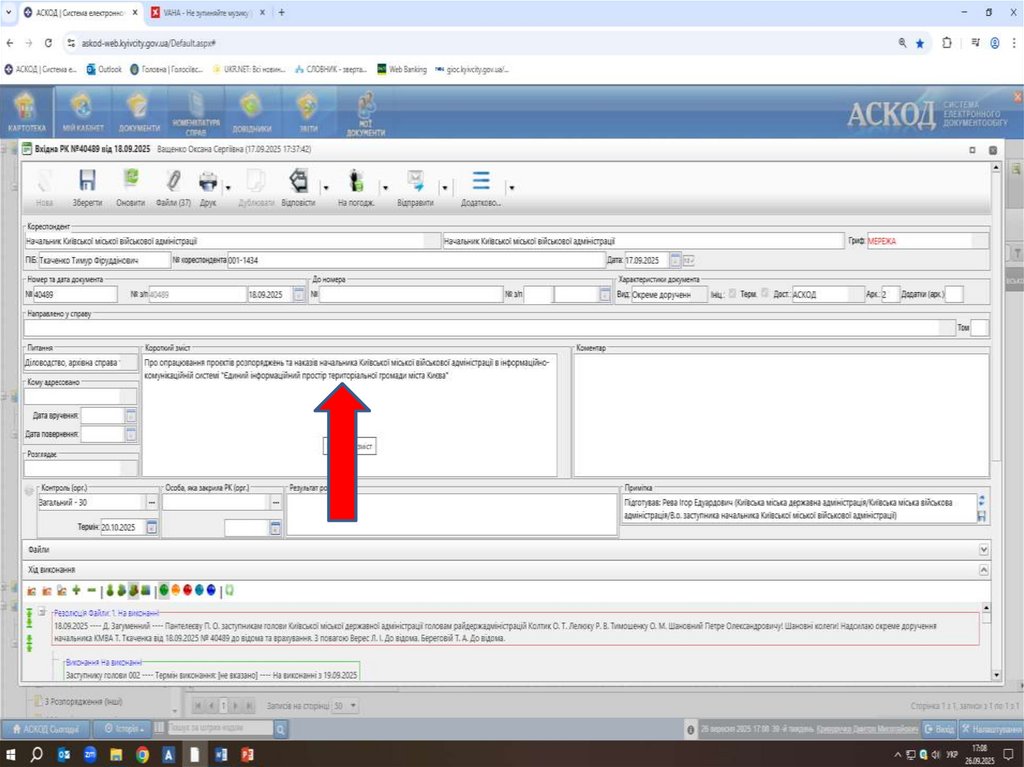This screenshot has width=1024, height=767.
Task: Expand the Файли panel
Action: point(984,549)
